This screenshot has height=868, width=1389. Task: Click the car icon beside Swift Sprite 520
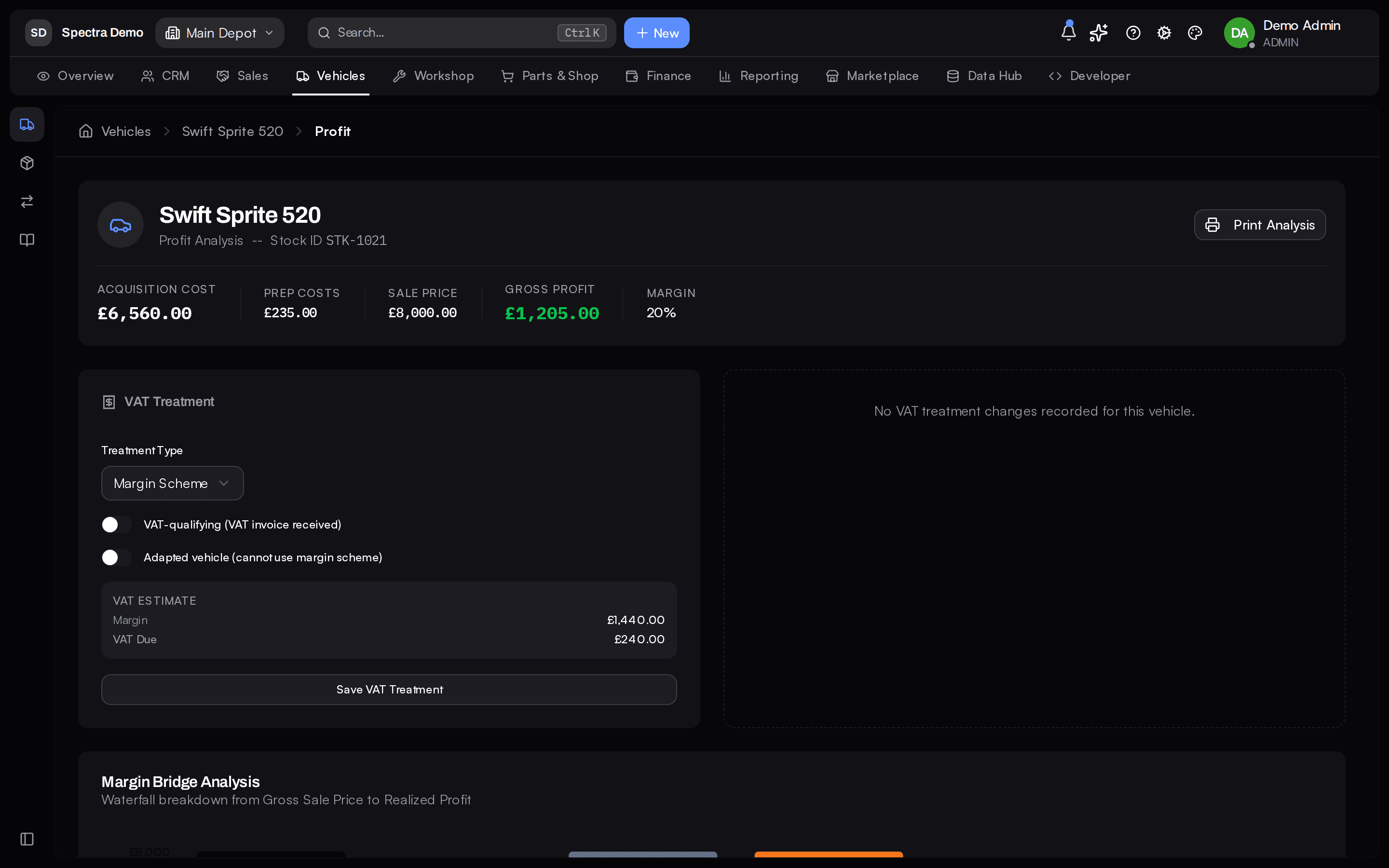[x=121, y=225]
